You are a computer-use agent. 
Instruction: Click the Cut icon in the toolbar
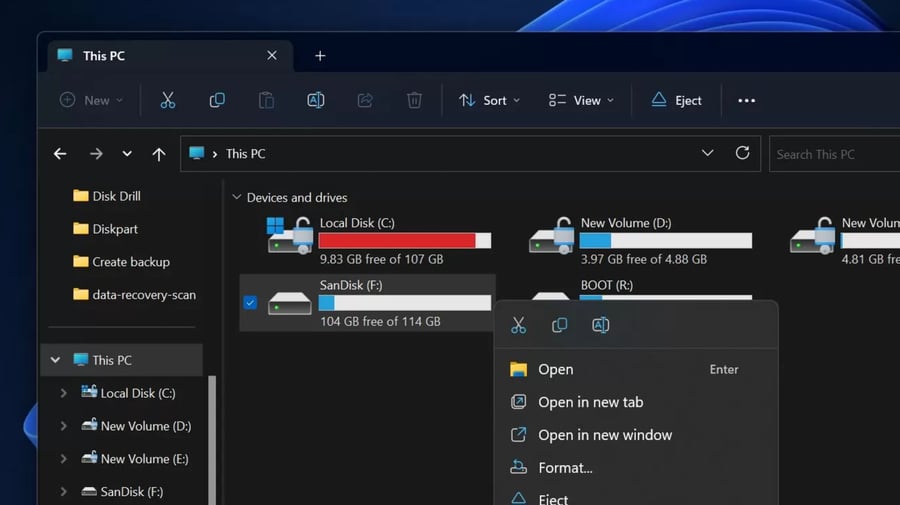tap(168, 100)
